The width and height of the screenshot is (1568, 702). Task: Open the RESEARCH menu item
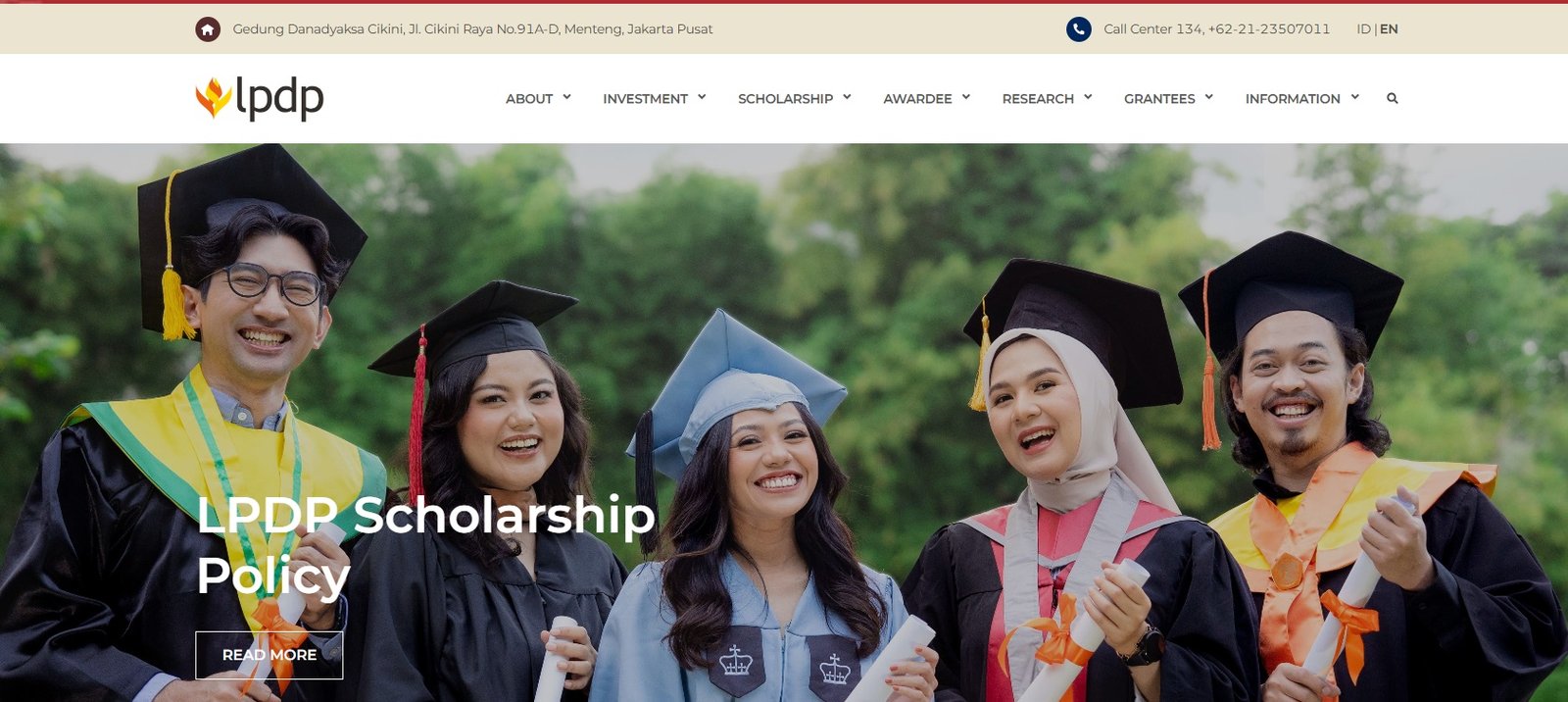1038,99
